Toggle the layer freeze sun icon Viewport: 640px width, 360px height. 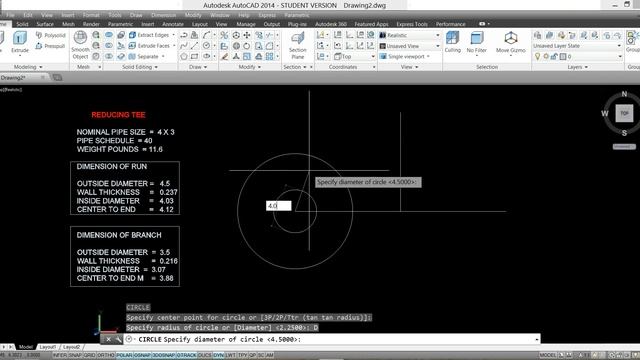click(546, 56)
